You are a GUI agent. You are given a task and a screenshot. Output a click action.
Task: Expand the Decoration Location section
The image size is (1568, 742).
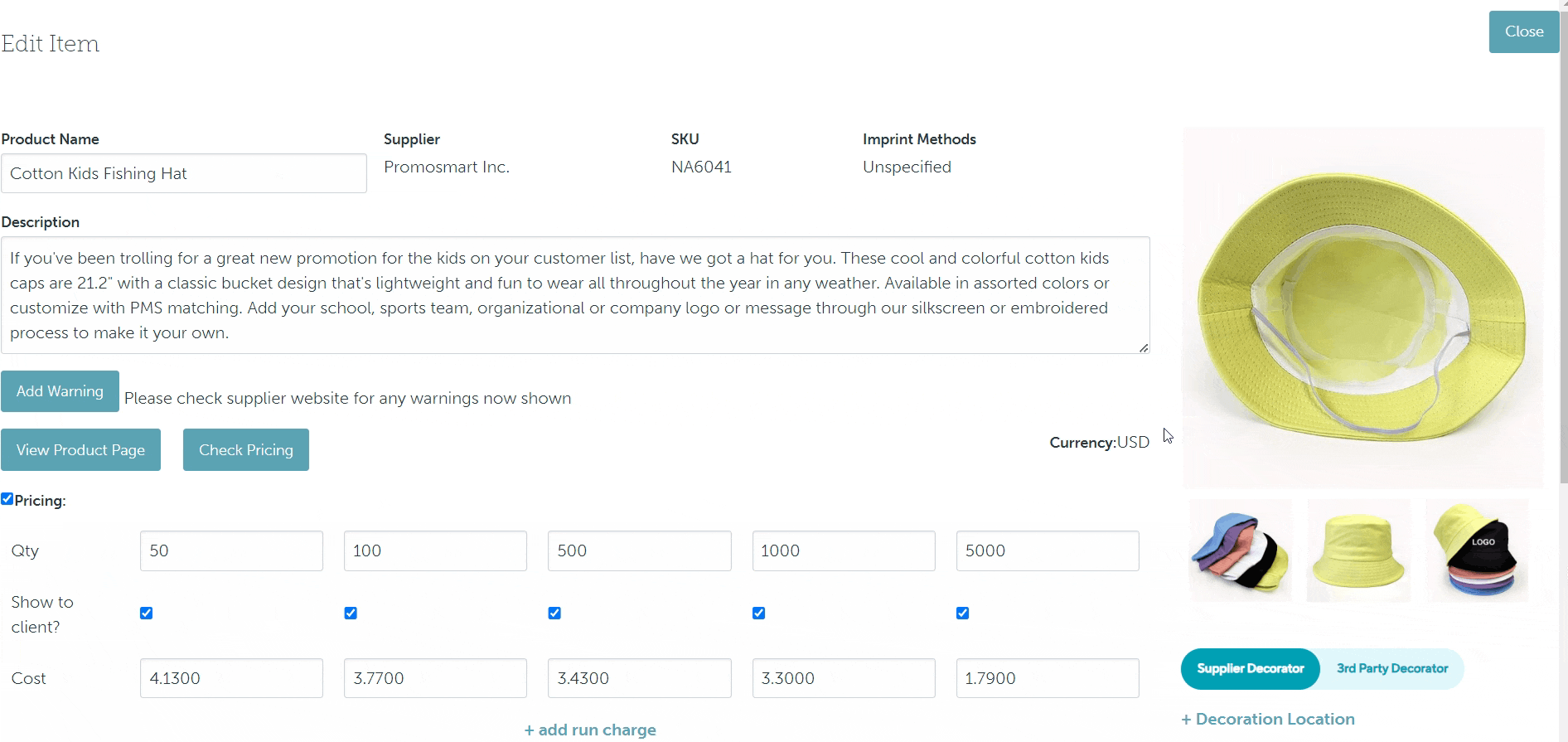tap(1267, 720)
